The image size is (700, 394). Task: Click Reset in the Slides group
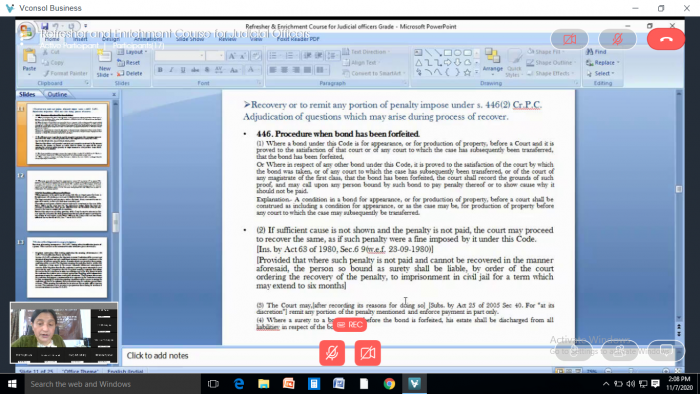click(x=129, y=62)
